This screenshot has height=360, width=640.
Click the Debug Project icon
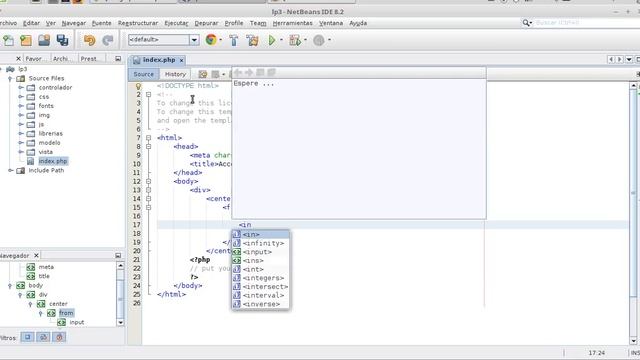click(x=295, y=40)
